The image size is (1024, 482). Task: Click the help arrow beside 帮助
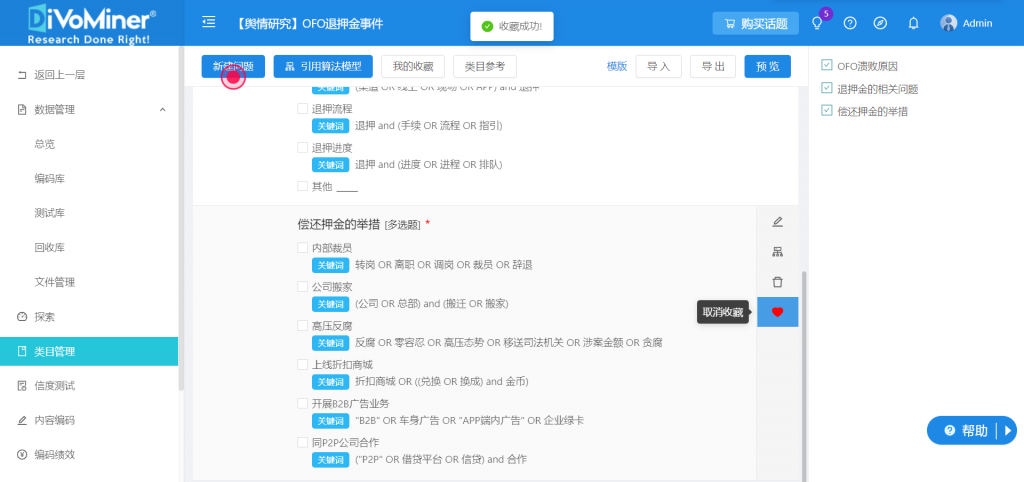coord(1008,430)
